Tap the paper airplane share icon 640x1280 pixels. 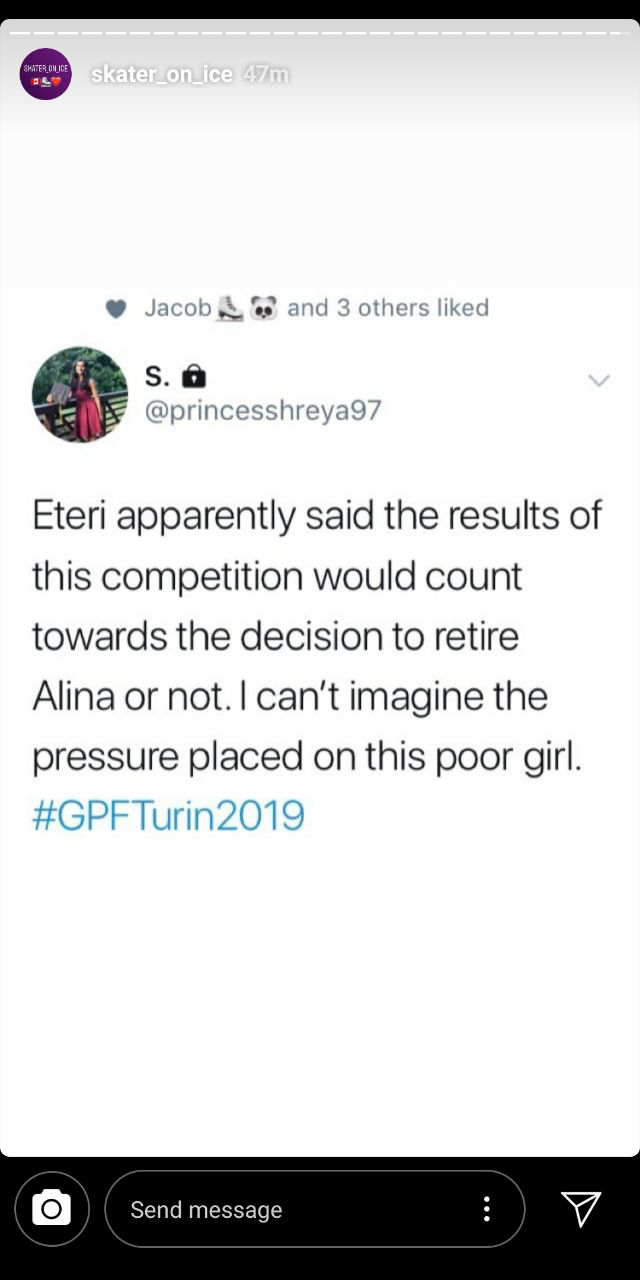pyautogui.click(x=580, y=1209)
